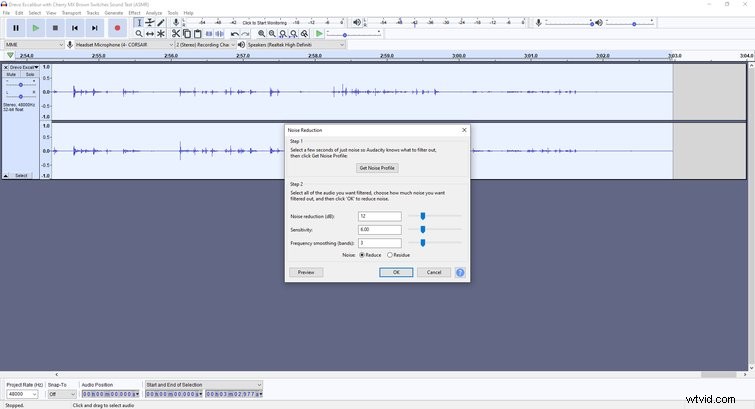Click the Frequency smoothing (bands) field
Image resolution: width=755 pixels, height=409 pixels.
(x=379, y=243)
